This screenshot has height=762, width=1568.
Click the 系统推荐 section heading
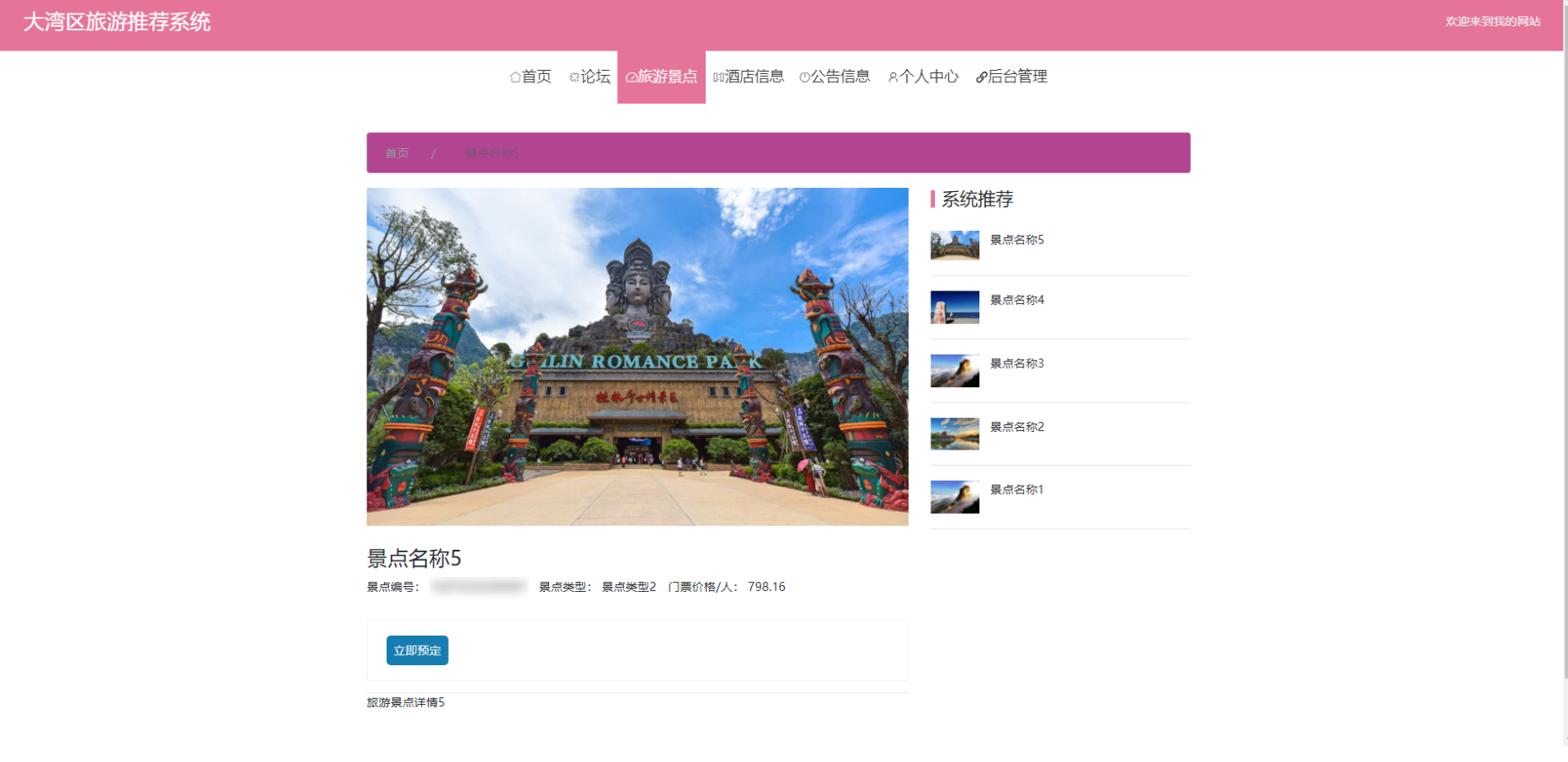point(977,200)
